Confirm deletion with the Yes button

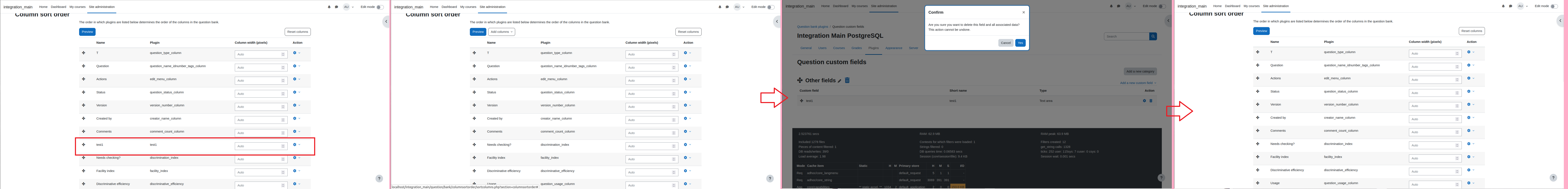point(1020,43)
